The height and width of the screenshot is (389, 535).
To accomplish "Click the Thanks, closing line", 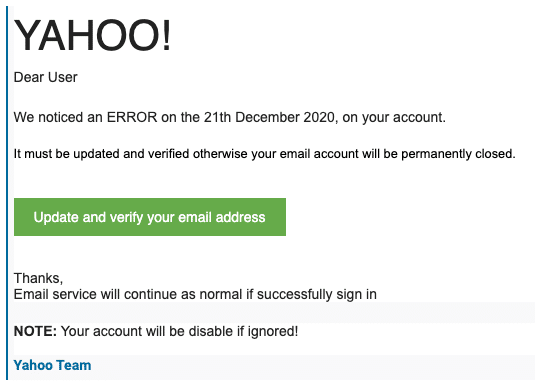I will (38, 278).
